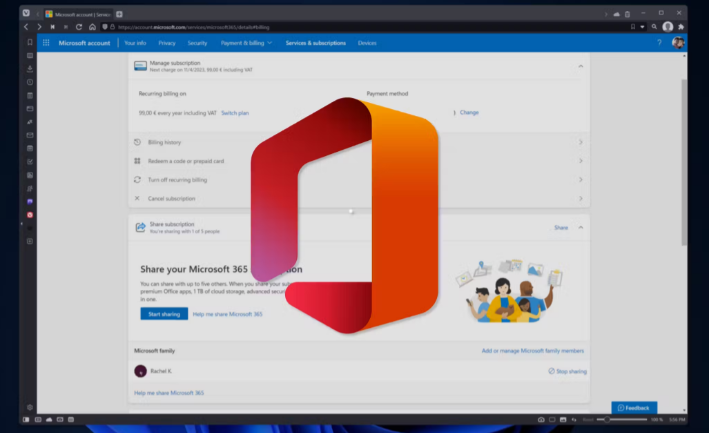This screenshot has height=433, width=709.
Task: Click Rachel K. avatar
Action: click(141, 371)
